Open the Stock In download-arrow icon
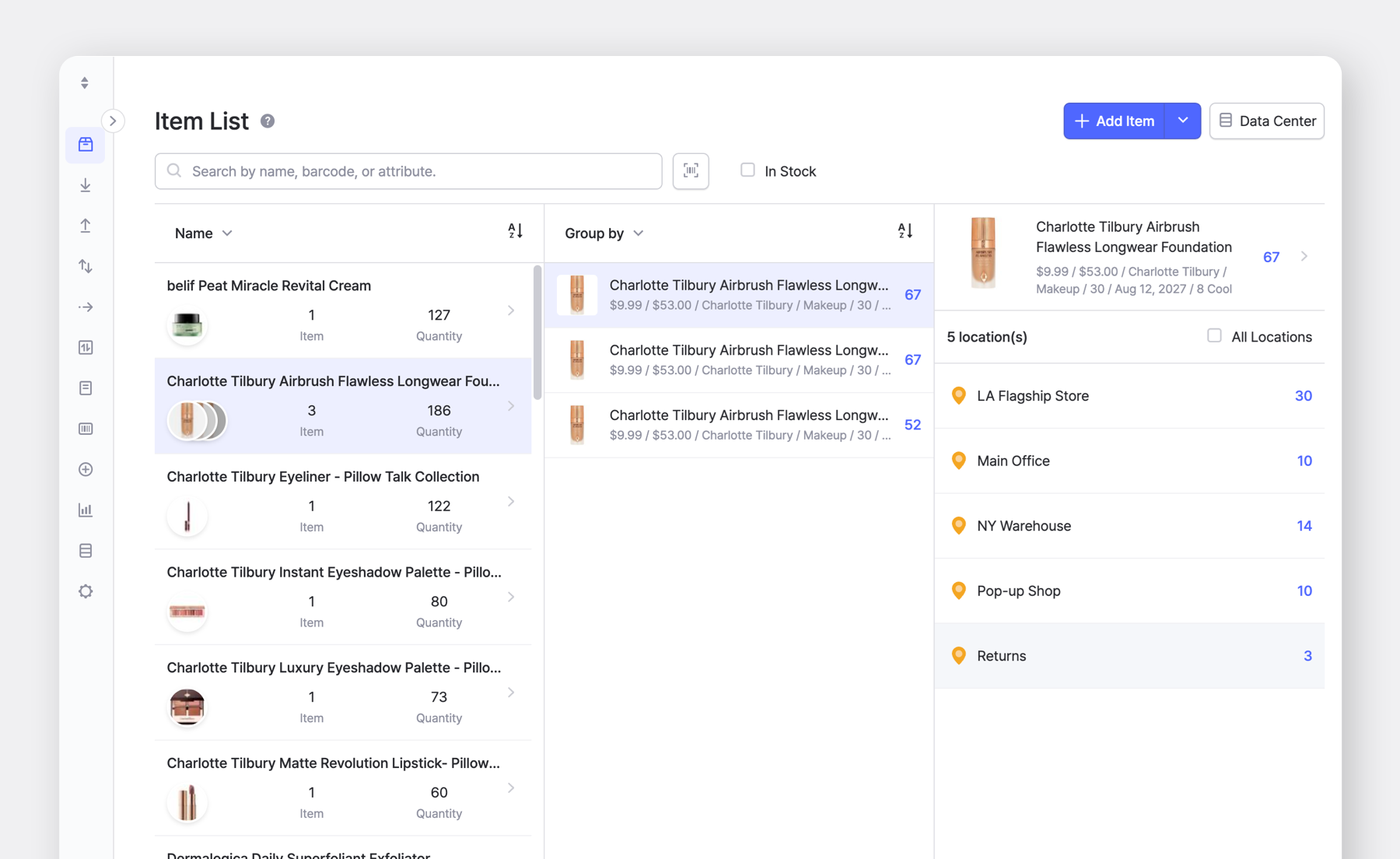Screen dimensions: 1400x859 85,185
